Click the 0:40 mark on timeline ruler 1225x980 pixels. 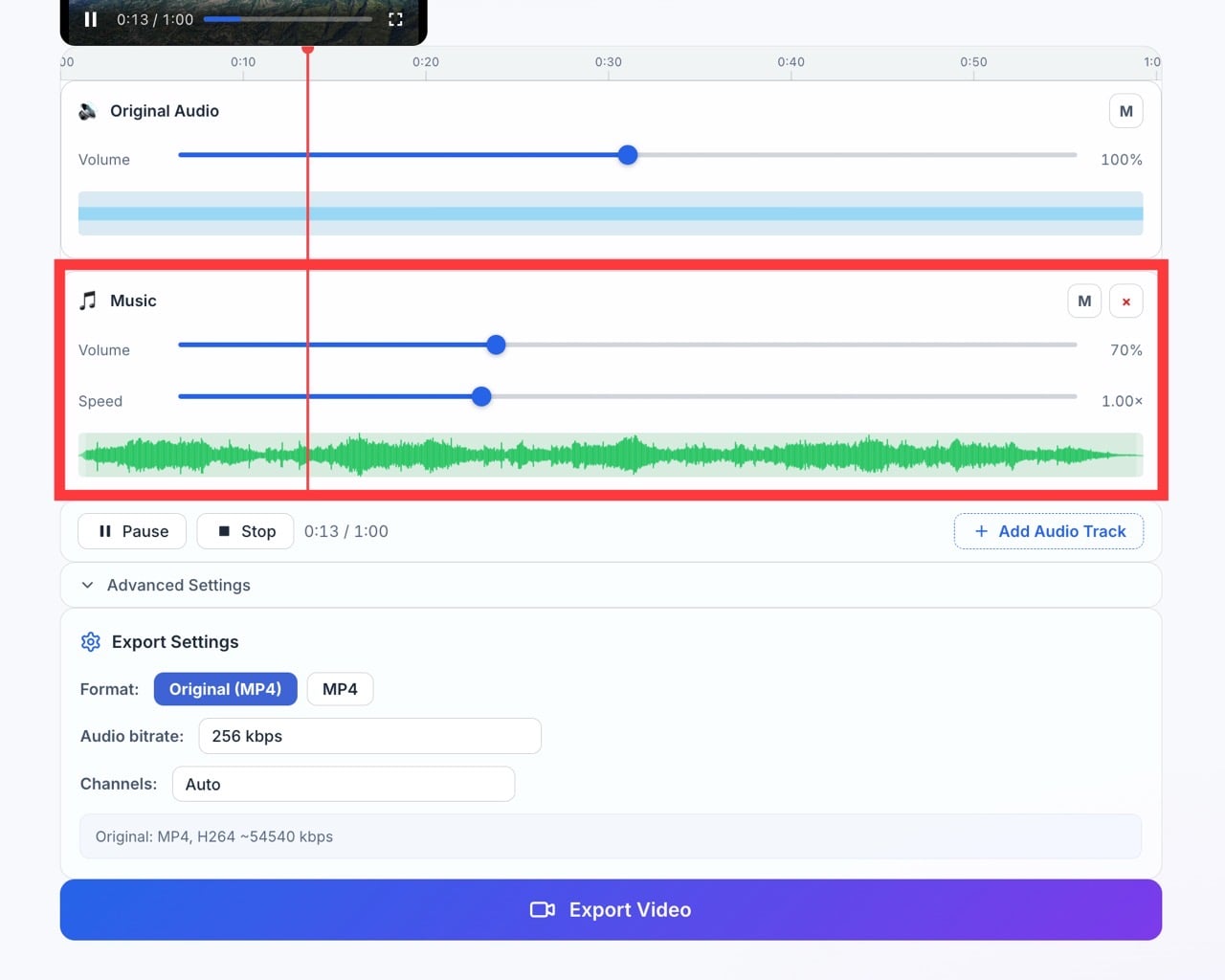[791, 62]
